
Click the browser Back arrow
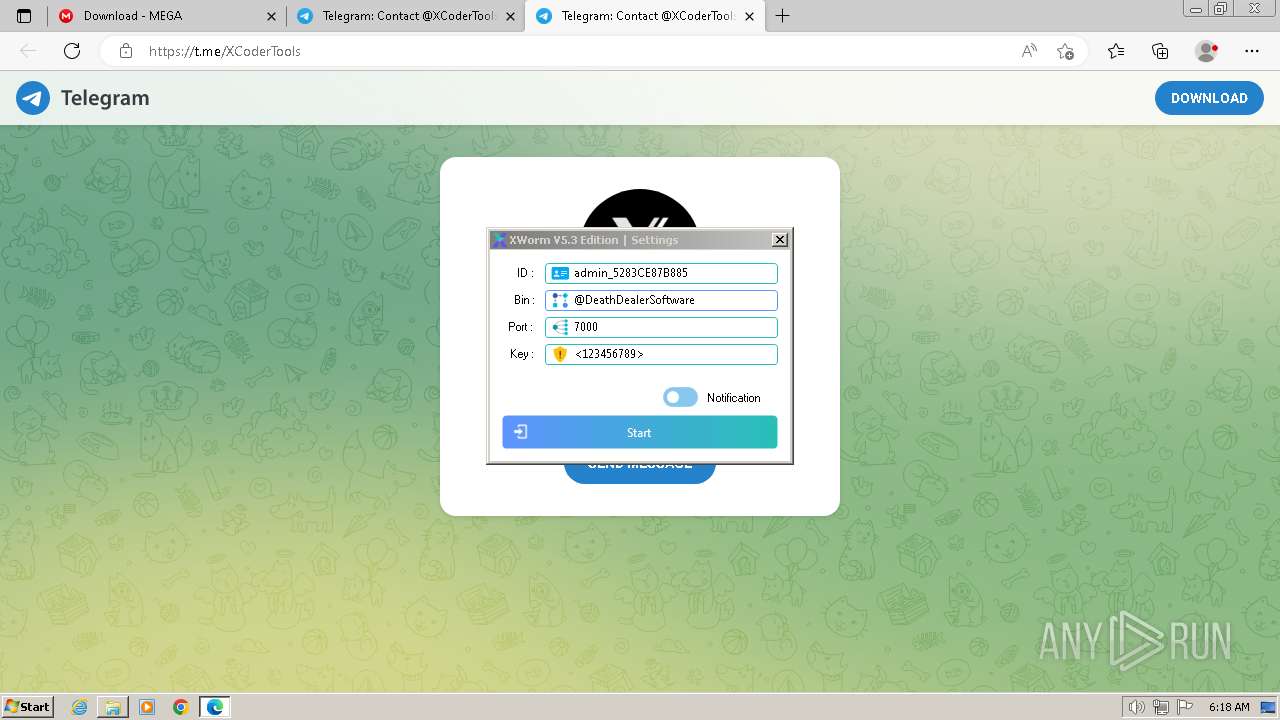[28, 51]
